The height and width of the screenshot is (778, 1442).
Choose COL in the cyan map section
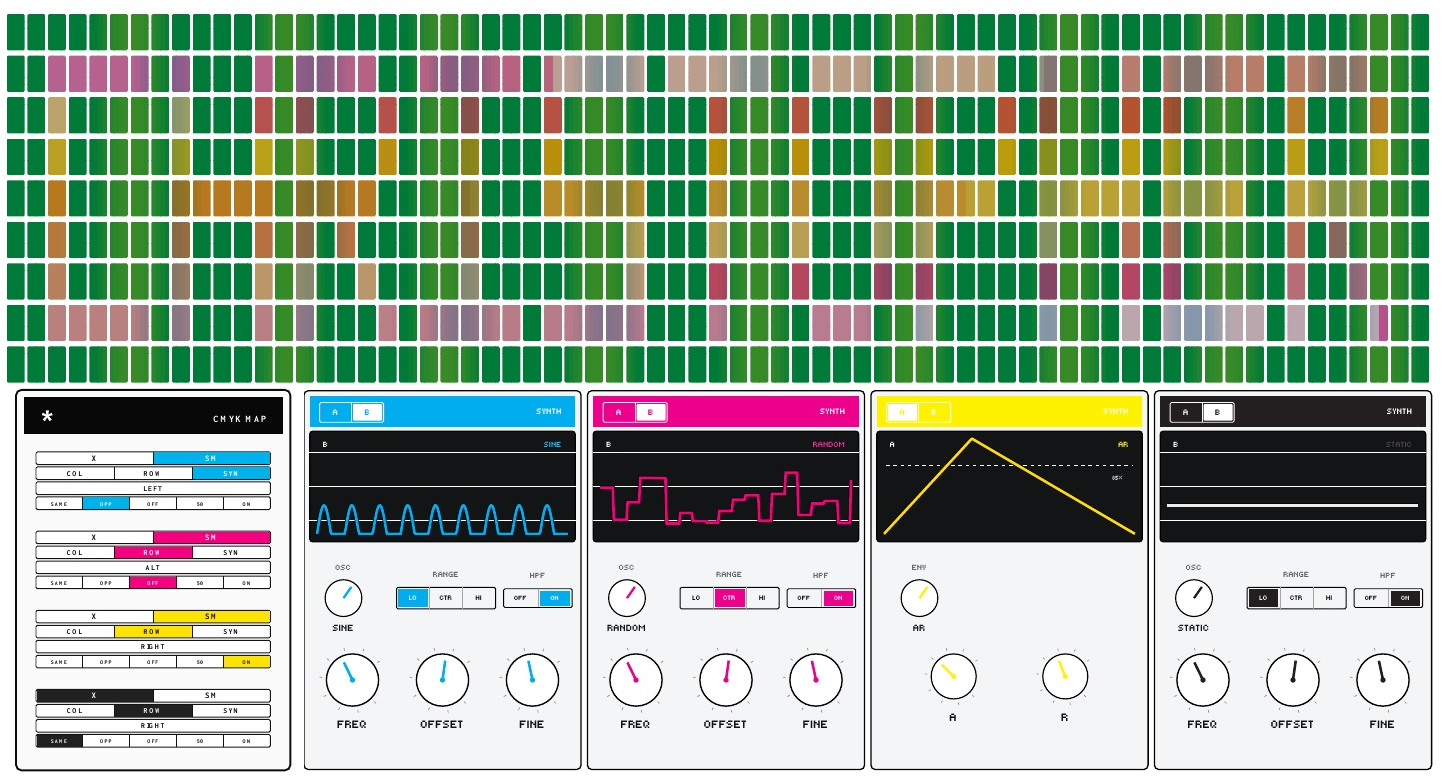pos(75,473)
